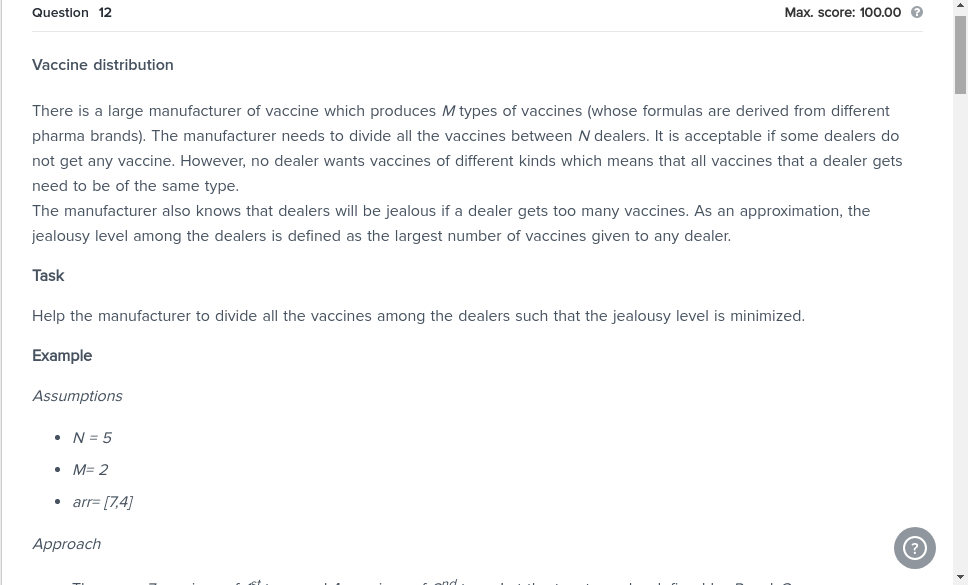Click the Max. score: 100.00 text

843,12
